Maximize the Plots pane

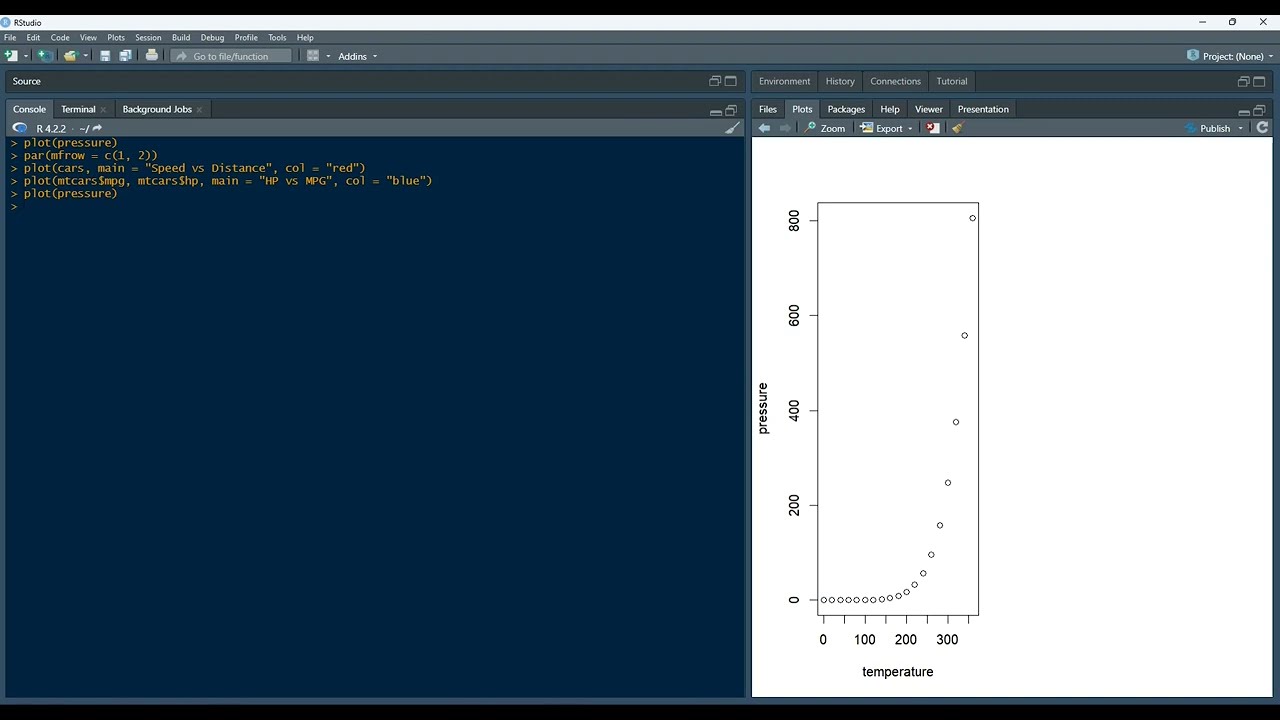point(1260,110)
